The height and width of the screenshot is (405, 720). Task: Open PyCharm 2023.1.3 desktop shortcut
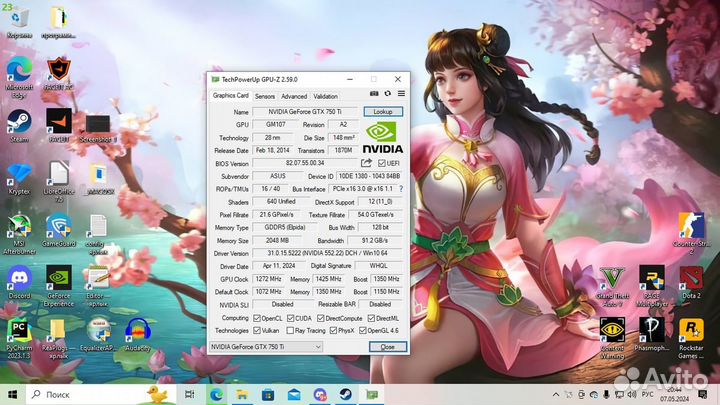pos(19,338)
